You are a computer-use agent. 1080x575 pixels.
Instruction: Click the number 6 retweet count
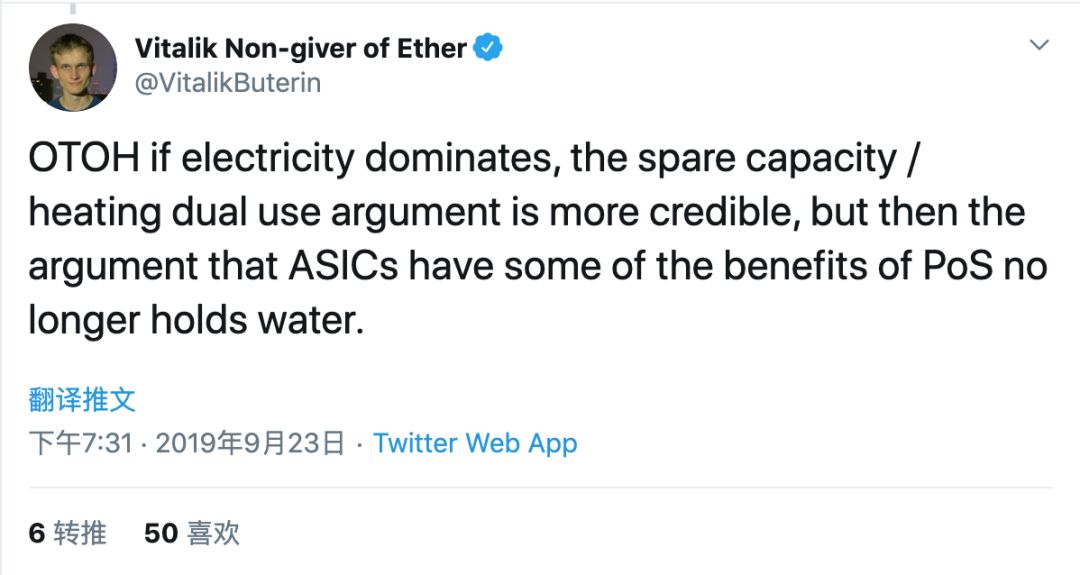pyautogui.click(x=37, y=534)
